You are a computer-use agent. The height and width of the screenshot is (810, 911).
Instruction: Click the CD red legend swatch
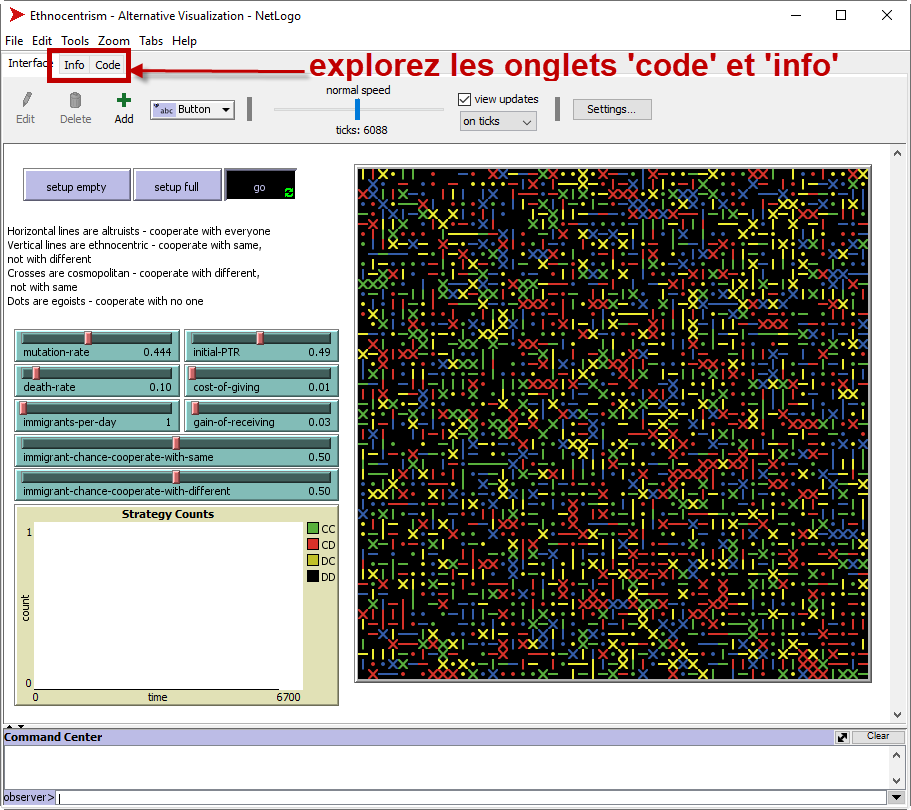click(313, 544)
